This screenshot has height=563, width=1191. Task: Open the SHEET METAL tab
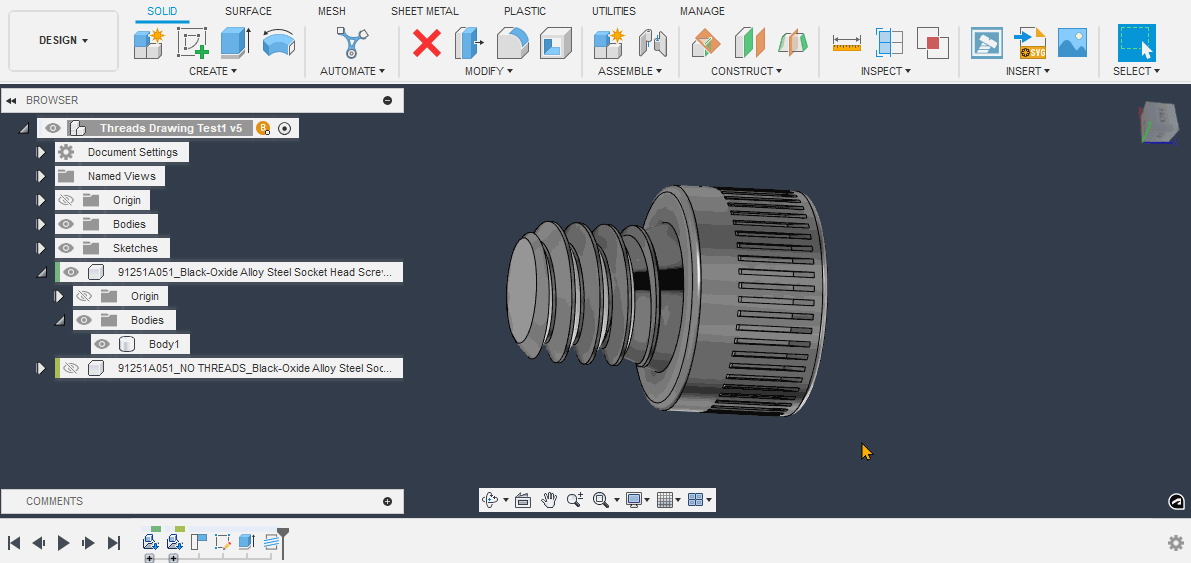point(425,11)
